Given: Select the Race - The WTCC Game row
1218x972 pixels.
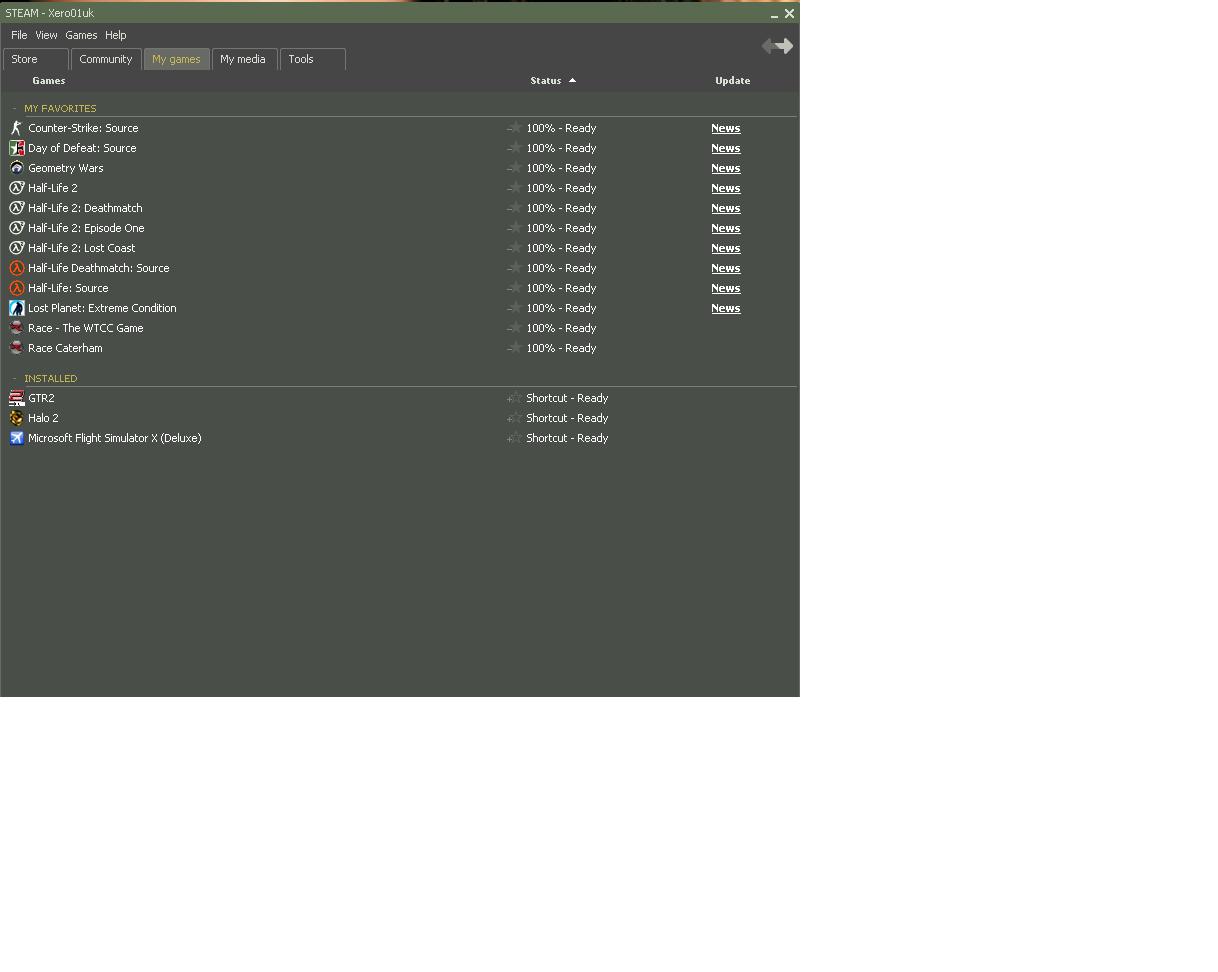Looking at the screenshot, I should [400, 328].
